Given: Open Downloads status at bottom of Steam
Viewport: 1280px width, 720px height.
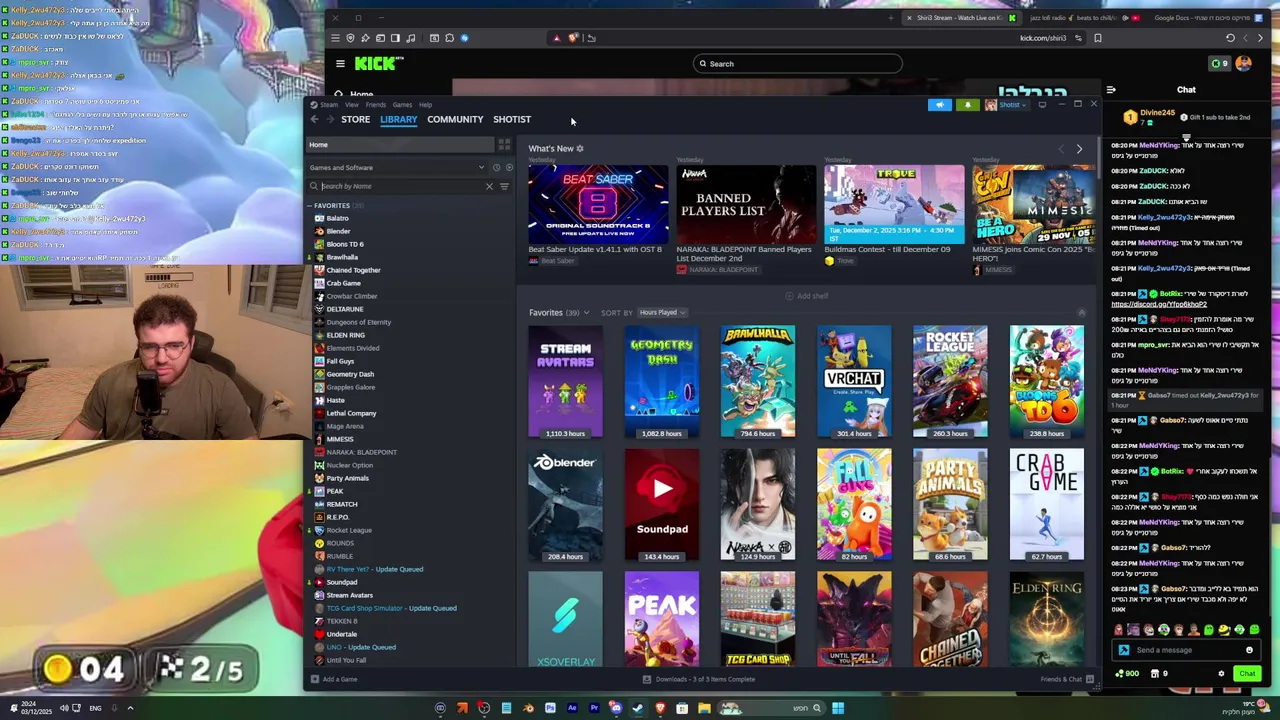Looking at the screenshot, I should click(x=699, y=680).
